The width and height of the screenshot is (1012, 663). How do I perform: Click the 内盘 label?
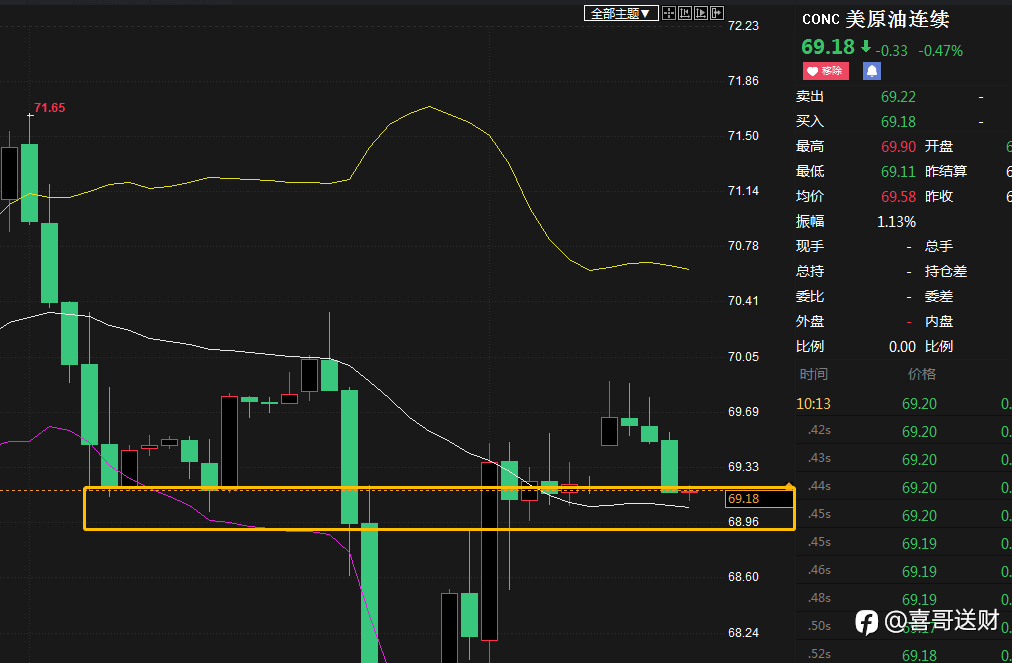[x=939, y=321]
